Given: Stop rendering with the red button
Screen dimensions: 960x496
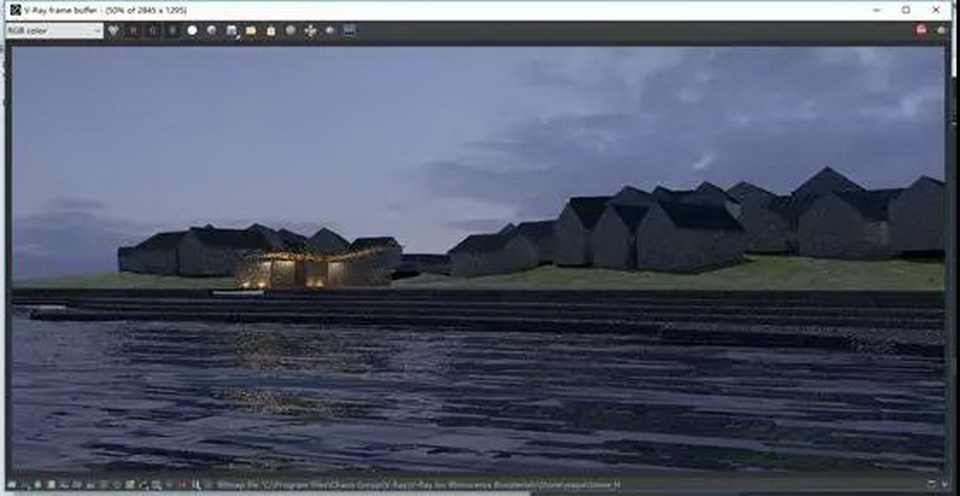Looking at the screenshot, I should (x=921, y=30).
